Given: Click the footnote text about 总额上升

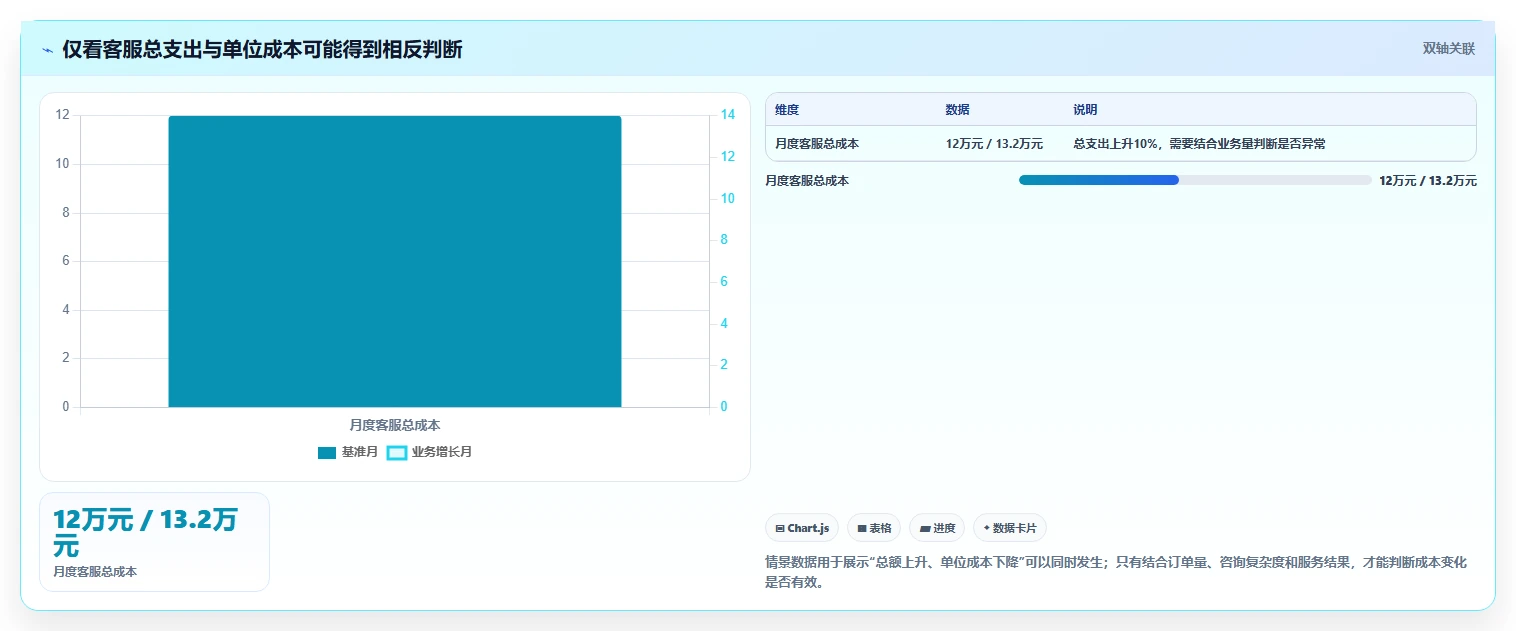Looking at the screenshot, I should (1115, 572).
